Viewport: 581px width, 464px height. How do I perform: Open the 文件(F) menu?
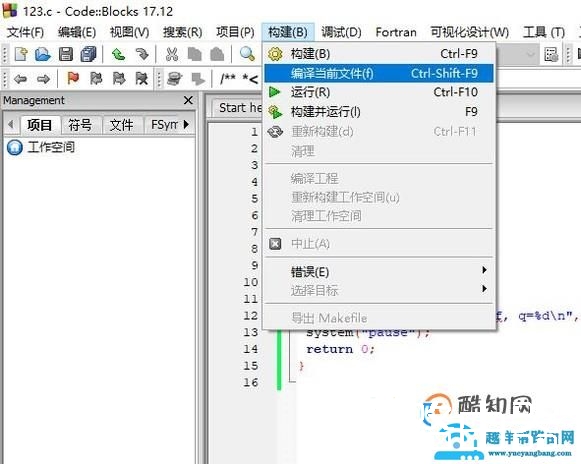[25, 32]
